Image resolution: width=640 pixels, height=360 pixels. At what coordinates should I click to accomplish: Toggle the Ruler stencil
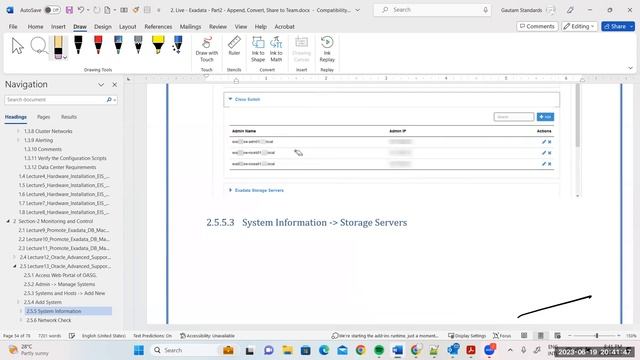point(234,46)
